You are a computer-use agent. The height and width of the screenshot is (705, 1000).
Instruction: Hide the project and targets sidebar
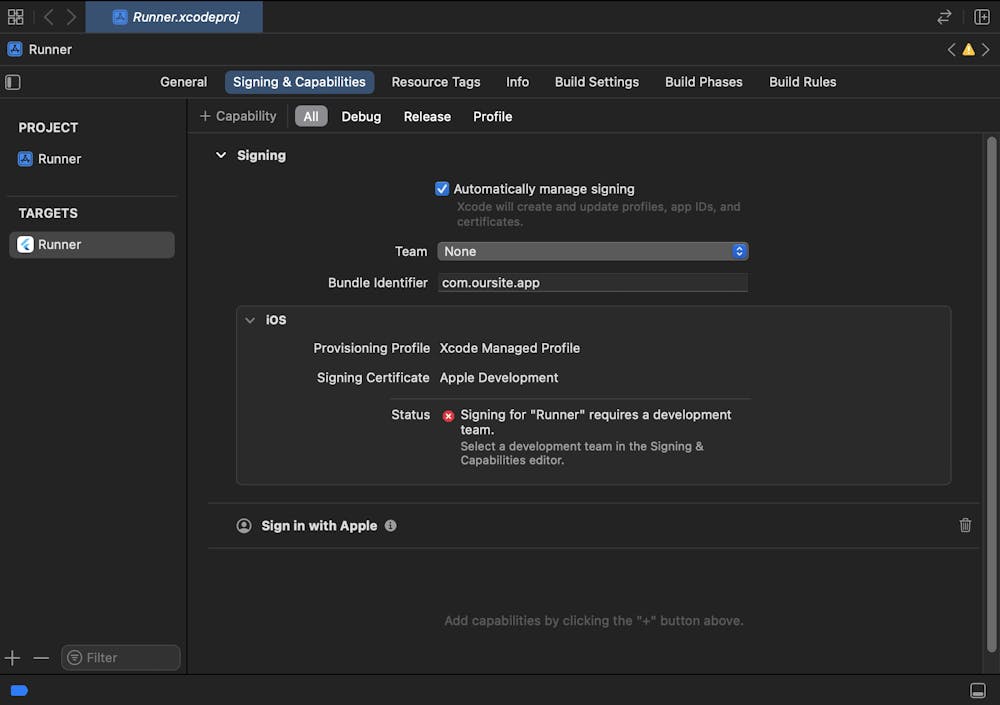tap(13, 82)
